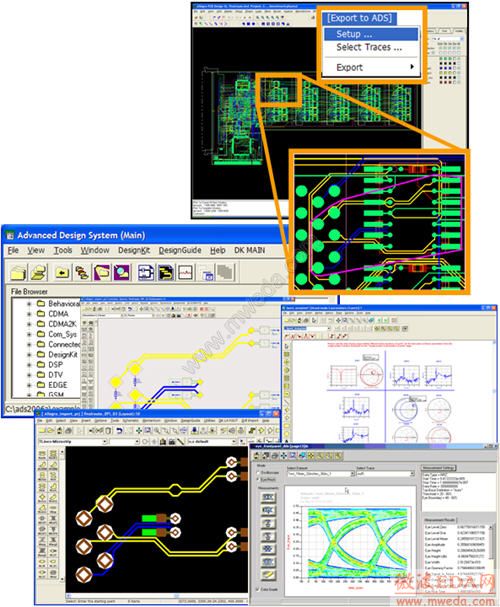
Task: Click small blue window icon in ADS Main toolbar
Action: (x=208, y=274)
